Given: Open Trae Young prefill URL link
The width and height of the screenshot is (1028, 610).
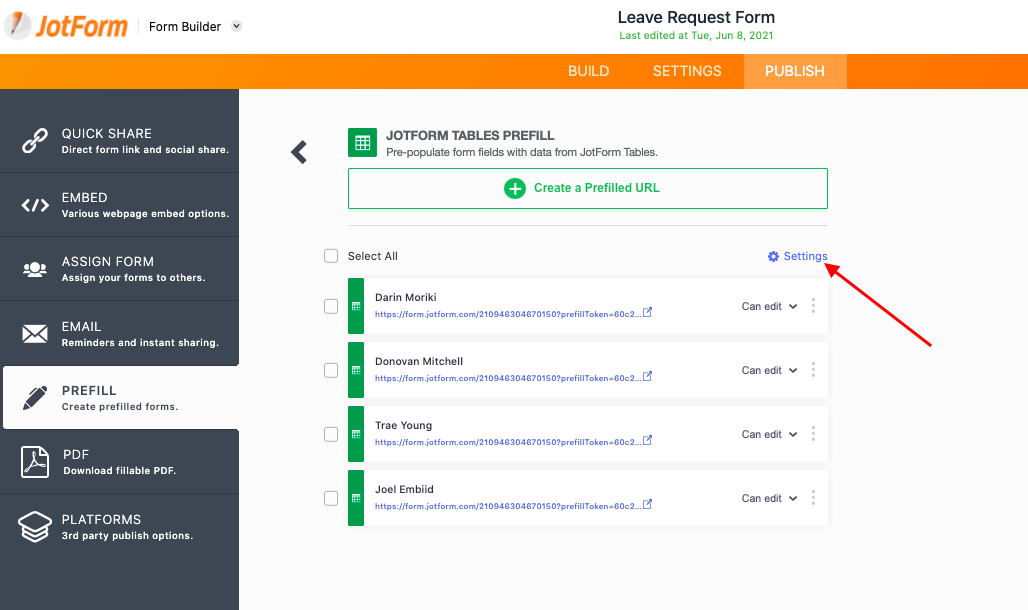Looking at the screenshot, I should 508,442.
